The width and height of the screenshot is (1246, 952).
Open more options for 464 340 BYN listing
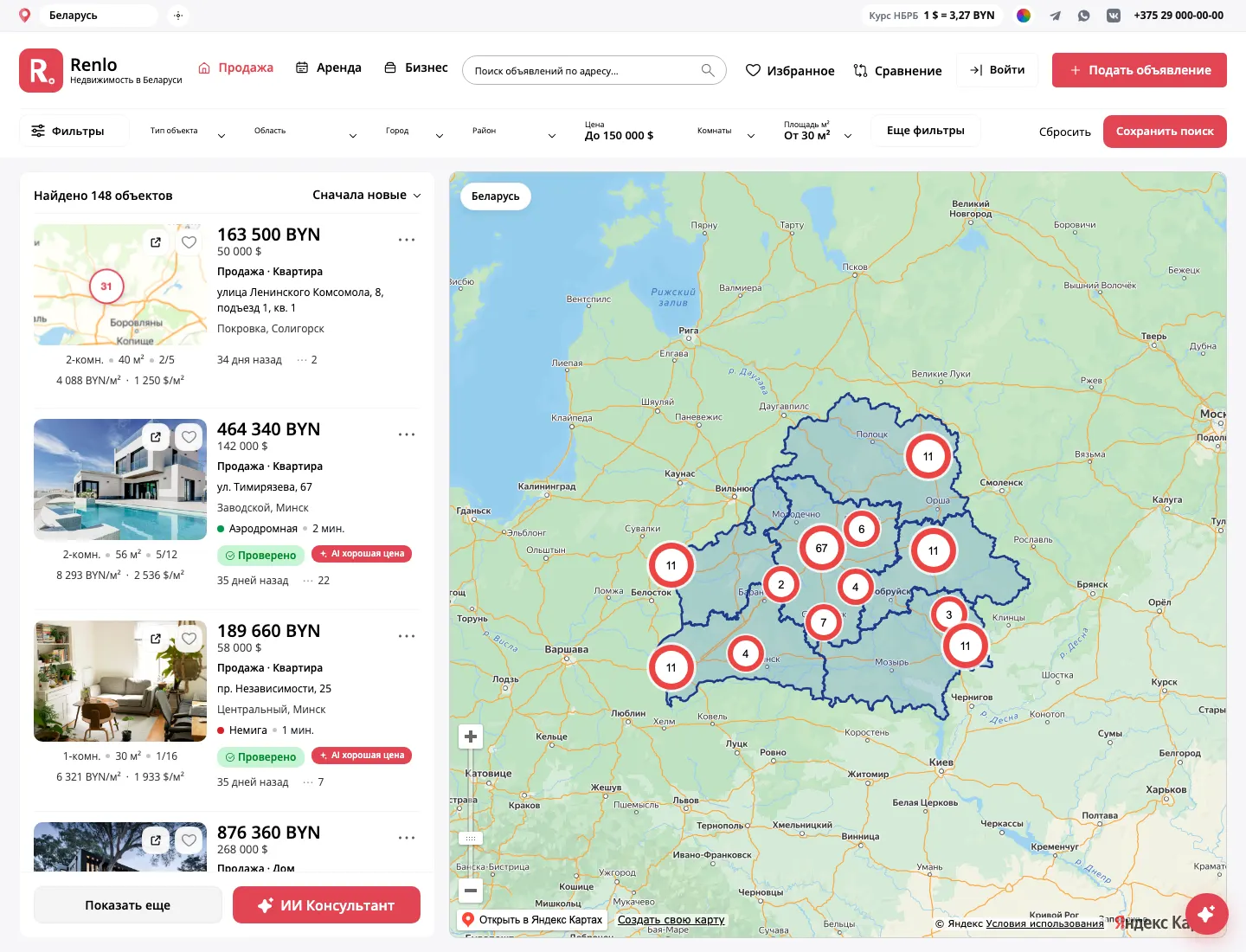(x=407, y=434)
